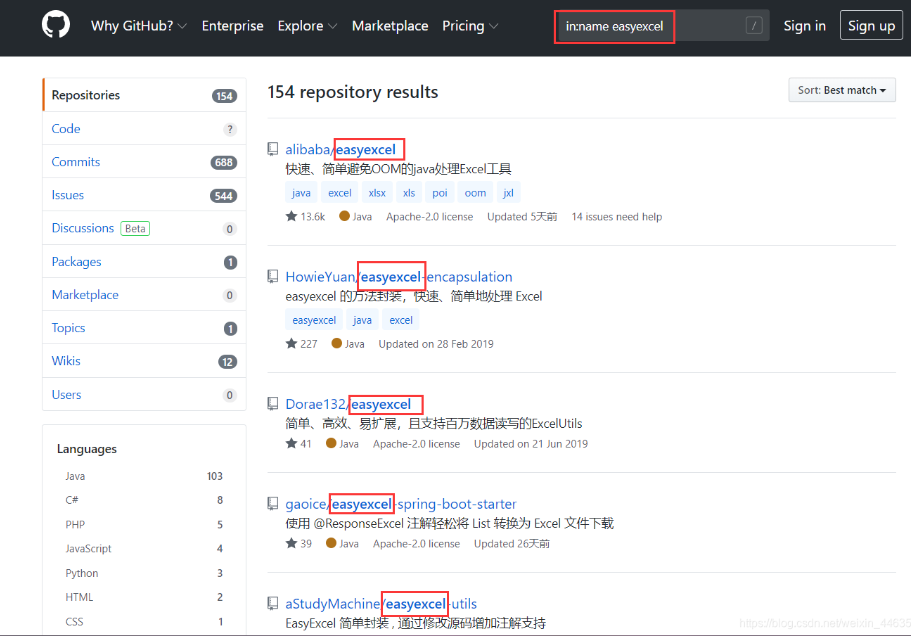Click the 13.6k stars count on alibaba/easyexcel

(x=306, y=217)
